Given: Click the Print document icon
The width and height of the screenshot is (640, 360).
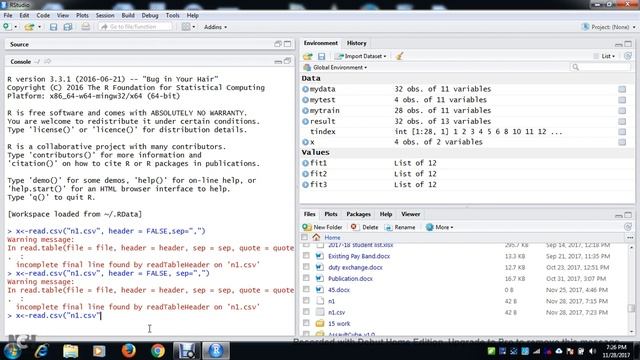Looking at the screenshot, I should [85, 27].
